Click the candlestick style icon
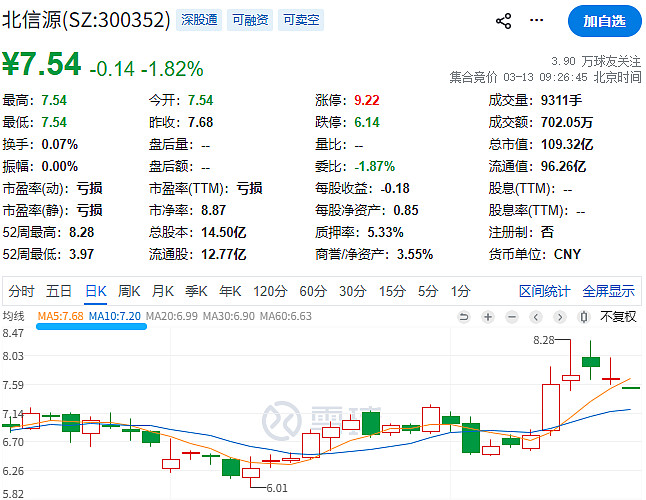This screenshot has height=500, width=646. [x=583, y=317]
